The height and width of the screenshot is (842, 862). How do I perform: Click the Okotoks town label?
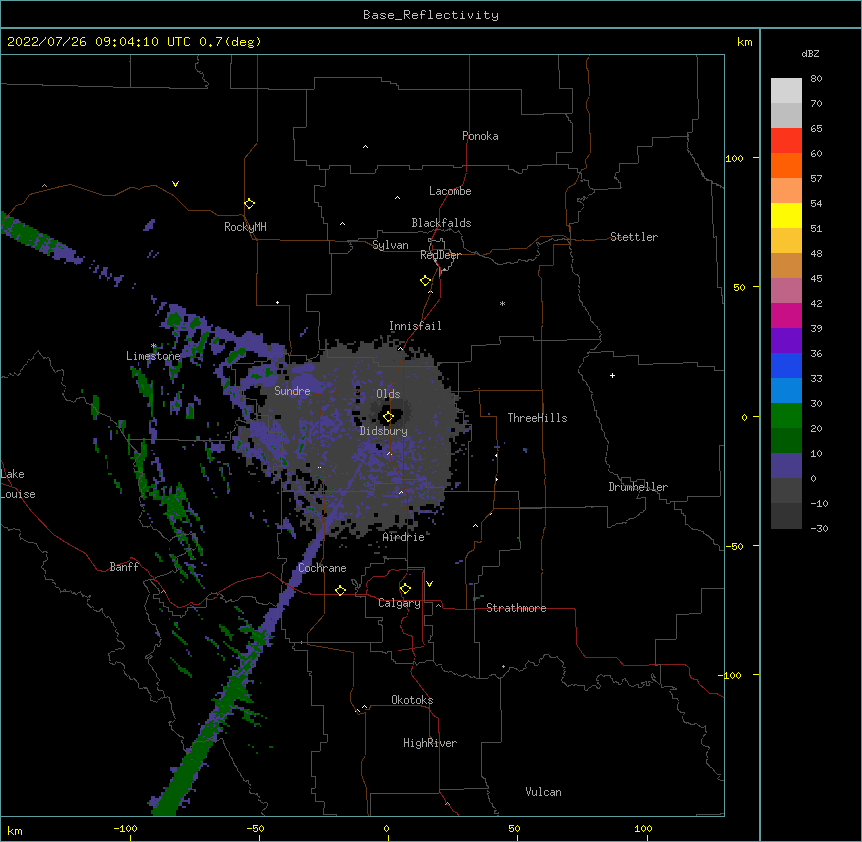click(x=412, y=700)
